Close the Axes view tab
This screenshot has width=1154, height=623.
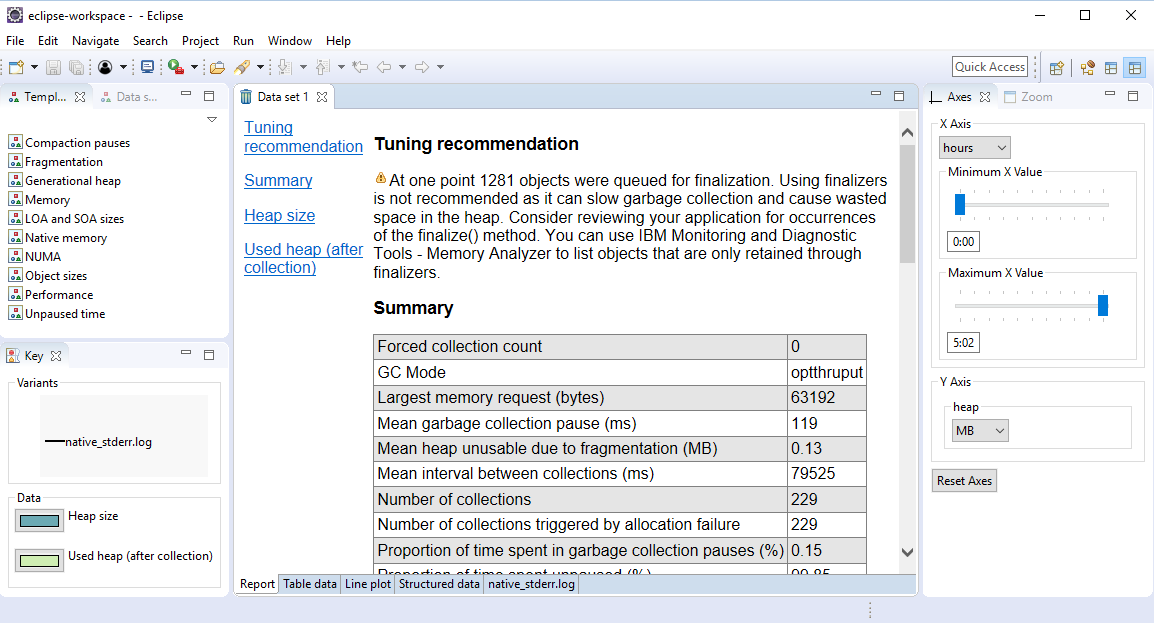tap(985, 97)
